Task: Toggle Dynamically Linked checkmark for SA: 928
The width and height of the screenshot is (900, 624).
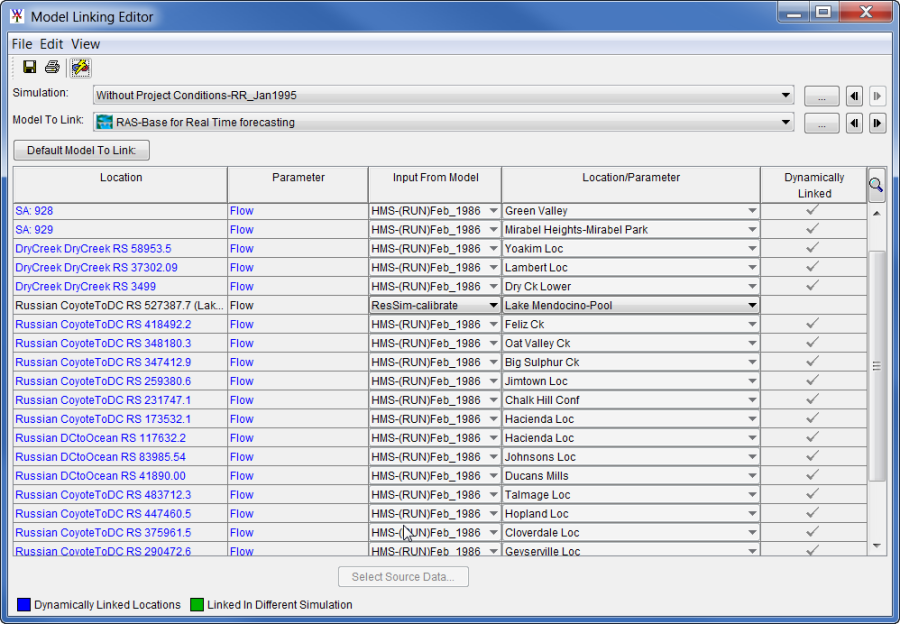Action: pos(814,210)
